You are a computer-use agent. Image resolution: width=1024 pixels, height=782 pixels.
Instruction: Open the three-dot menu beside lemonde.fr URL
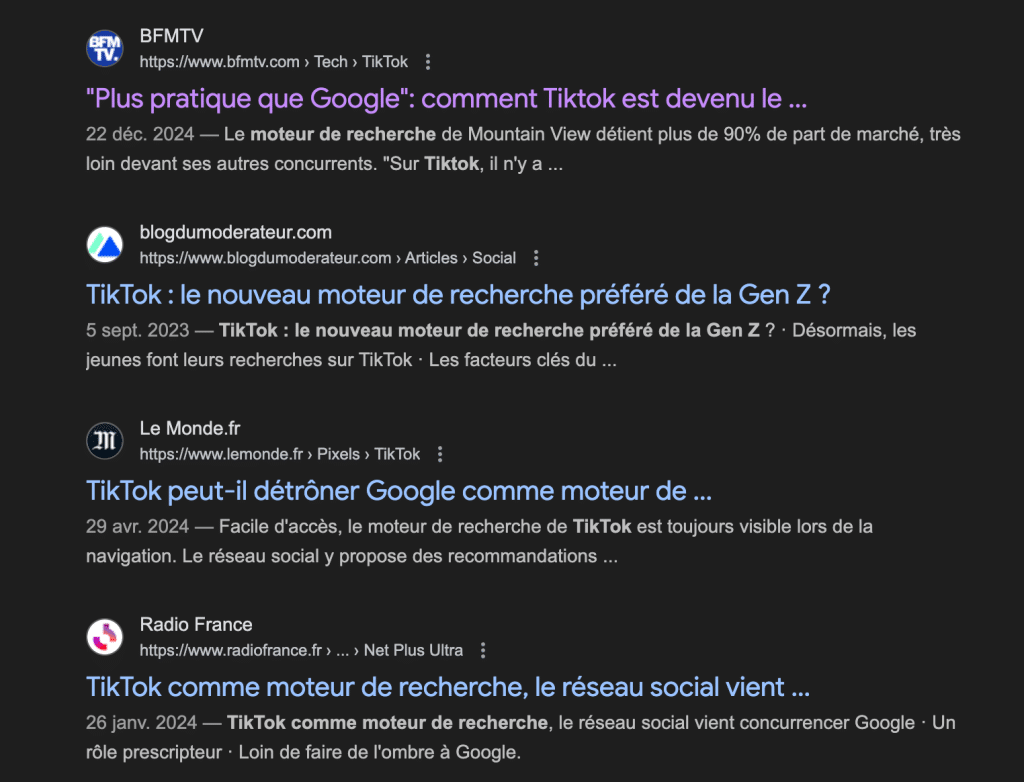[440, 454]
